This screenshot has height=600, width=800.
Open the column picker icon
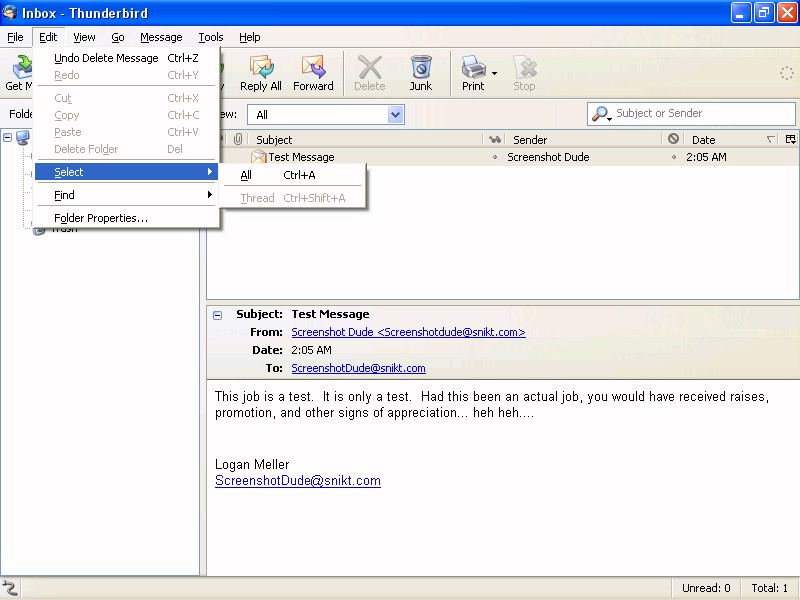click(790, 139)
